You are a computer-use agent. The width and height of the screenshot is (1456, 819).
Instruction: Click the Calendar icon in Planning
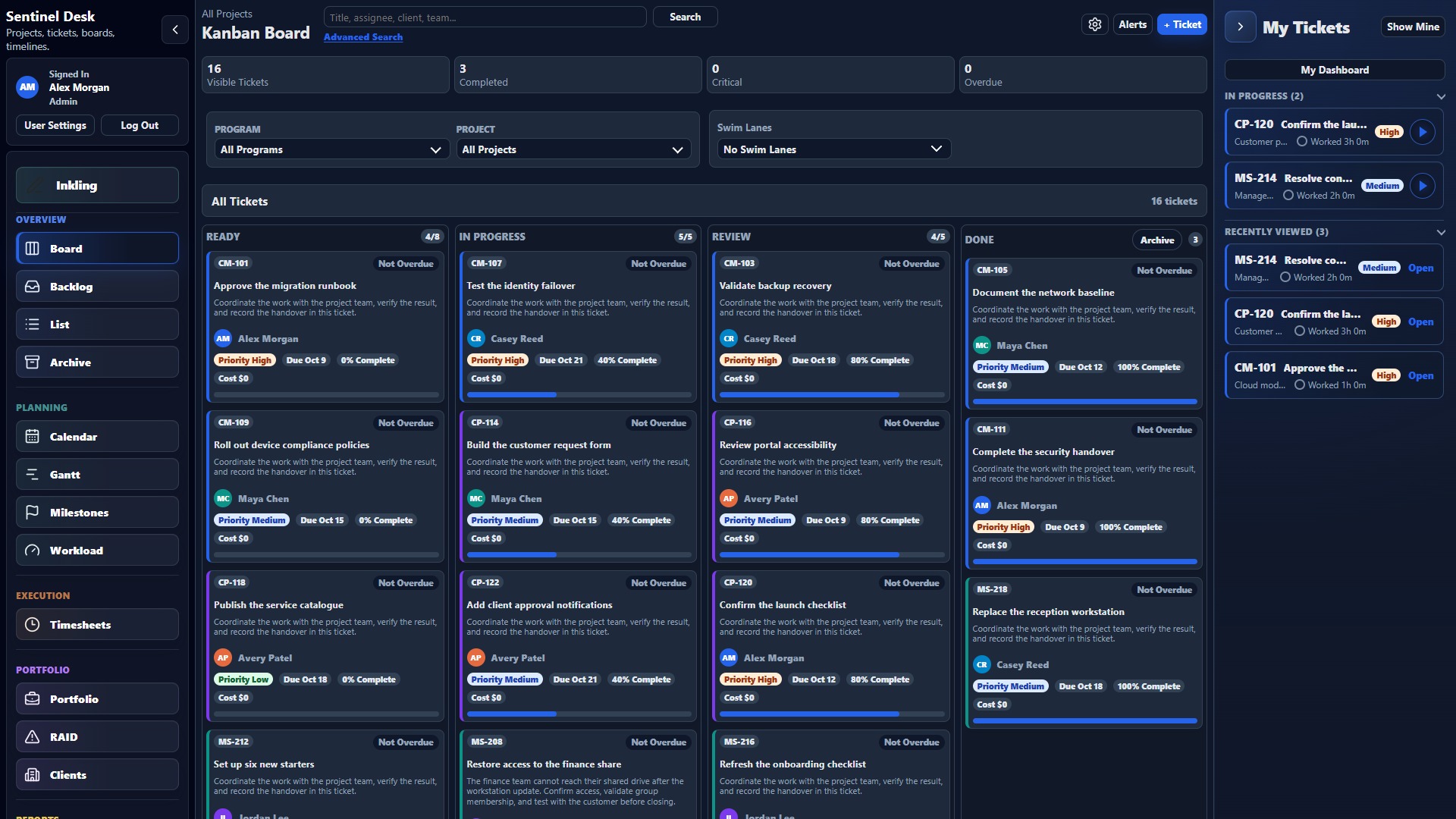(x=33, y=437)
